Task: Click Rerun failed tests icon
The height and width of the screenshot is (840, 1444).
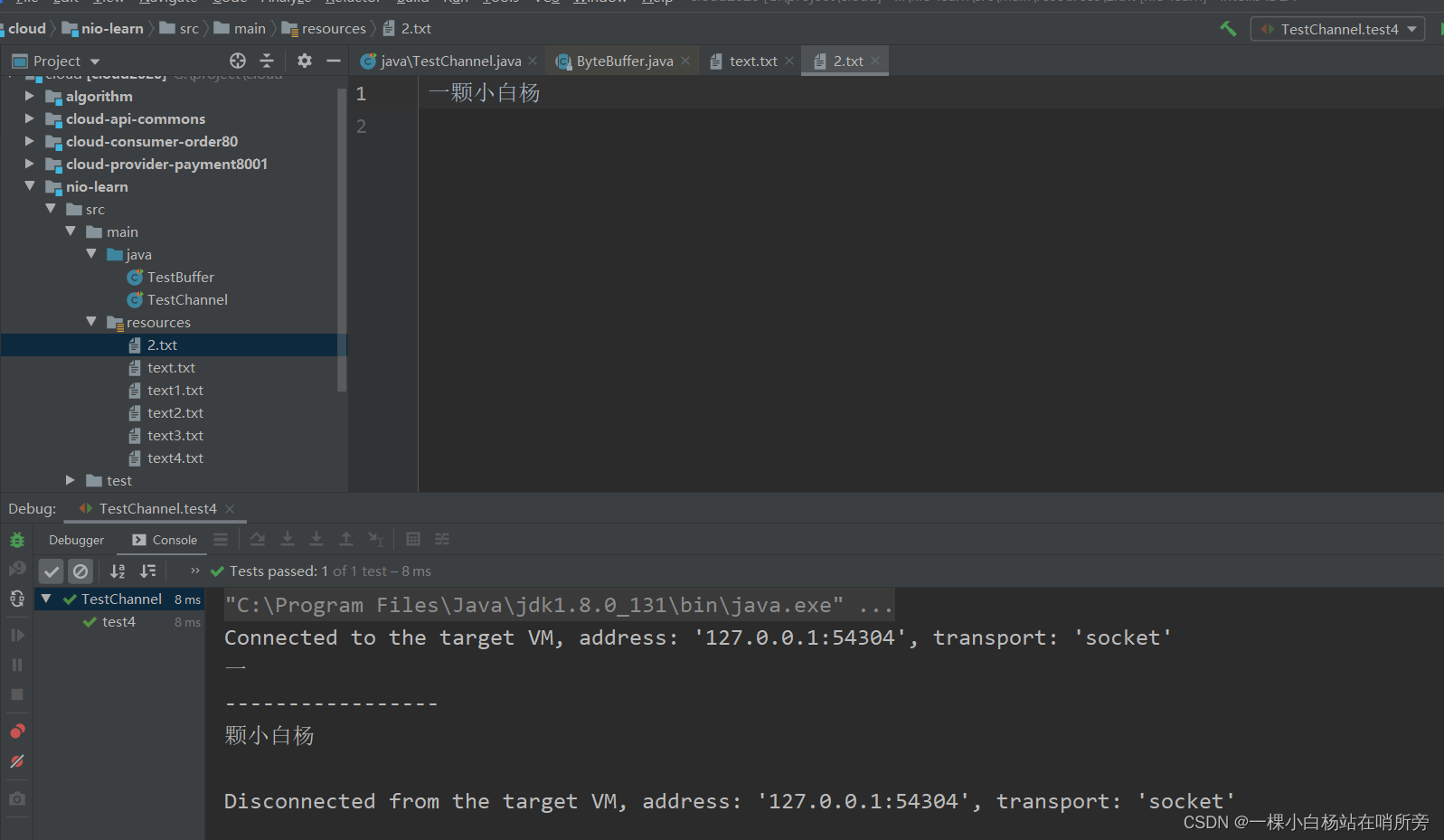Action: click(17, 569)
